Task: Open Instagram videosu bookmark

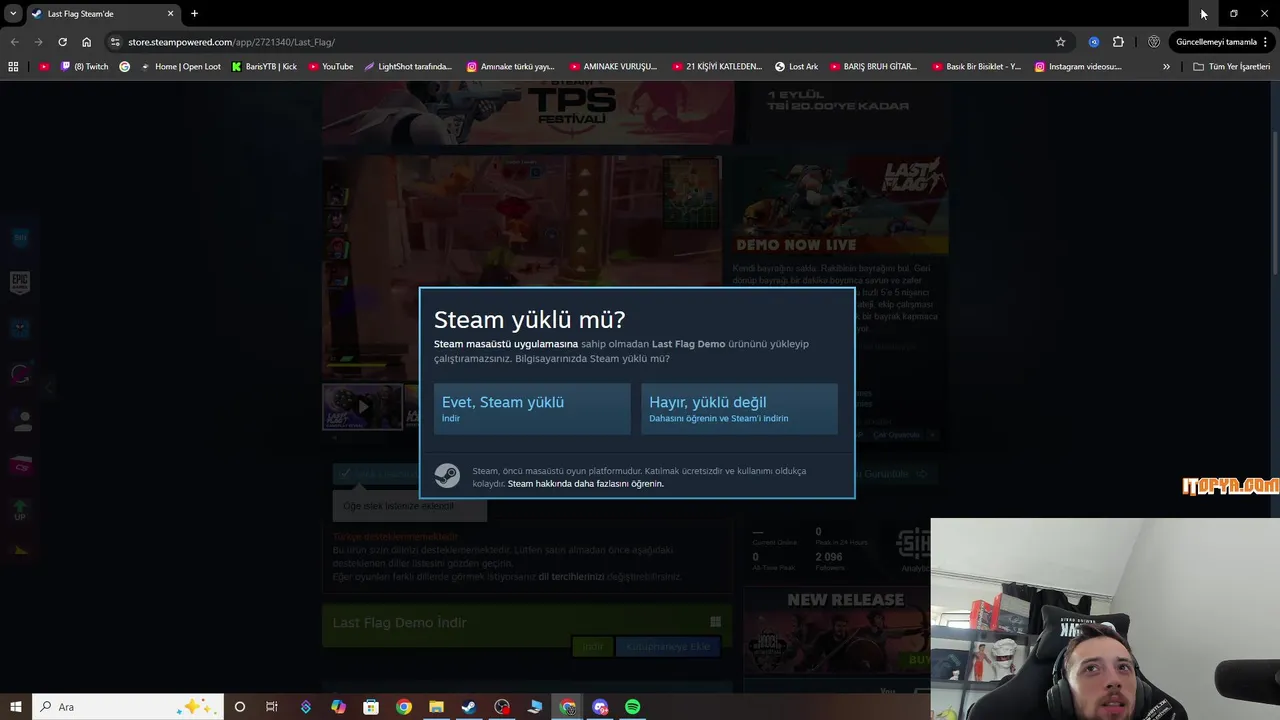Action: (1078, 67)
